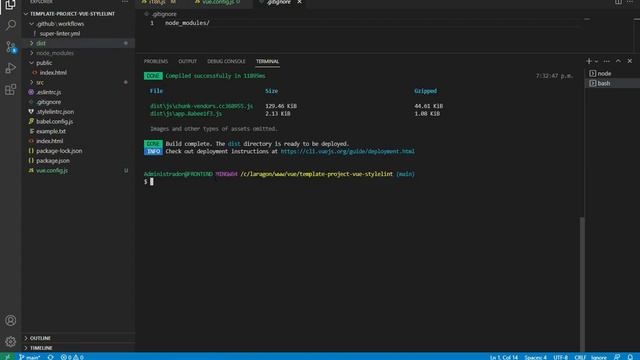Open index.html inside public folder
This screenshot has height=360, width=640.
pos(53,73)
